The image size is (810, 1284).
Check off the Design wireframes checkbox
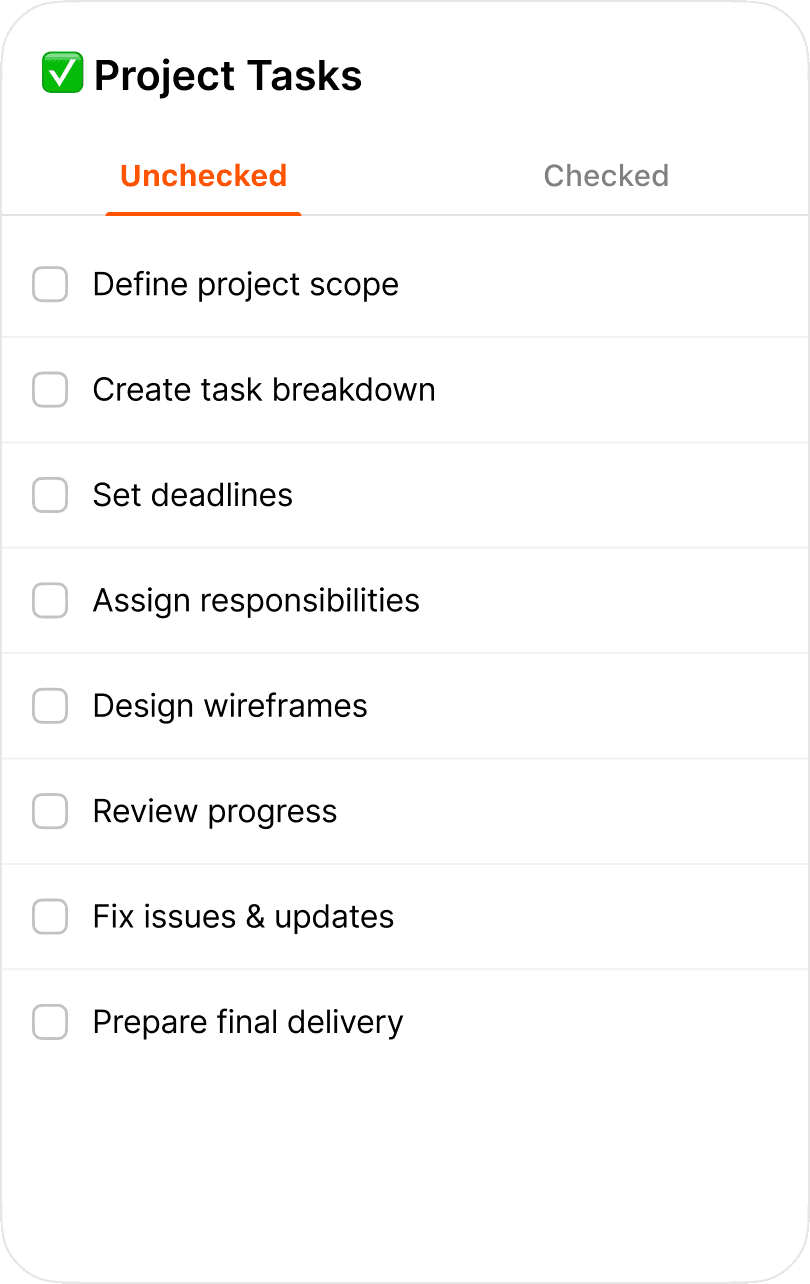[50, 706]
